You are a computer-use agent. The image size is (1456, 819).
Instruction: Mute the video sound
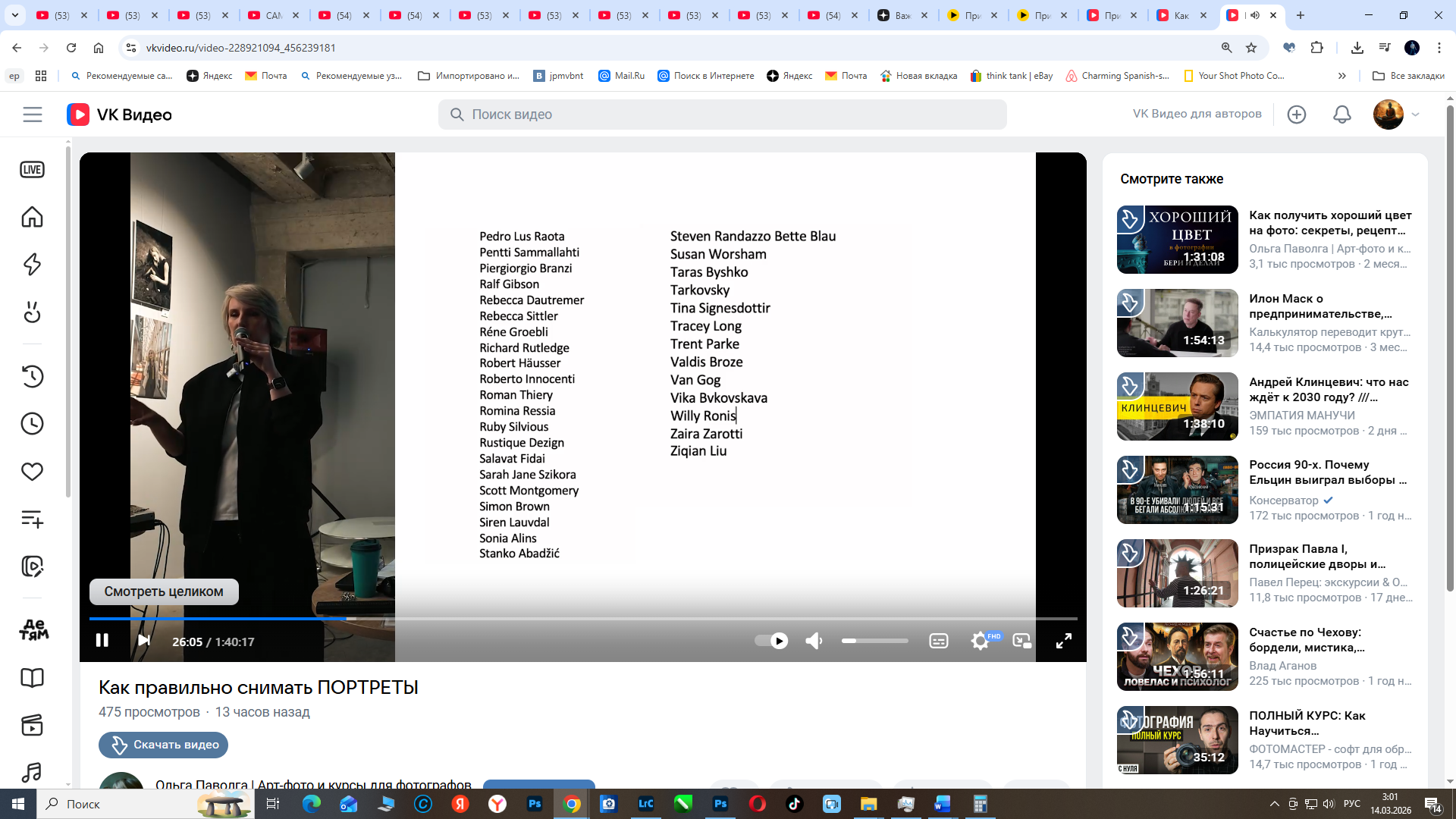tap(814, 642)
